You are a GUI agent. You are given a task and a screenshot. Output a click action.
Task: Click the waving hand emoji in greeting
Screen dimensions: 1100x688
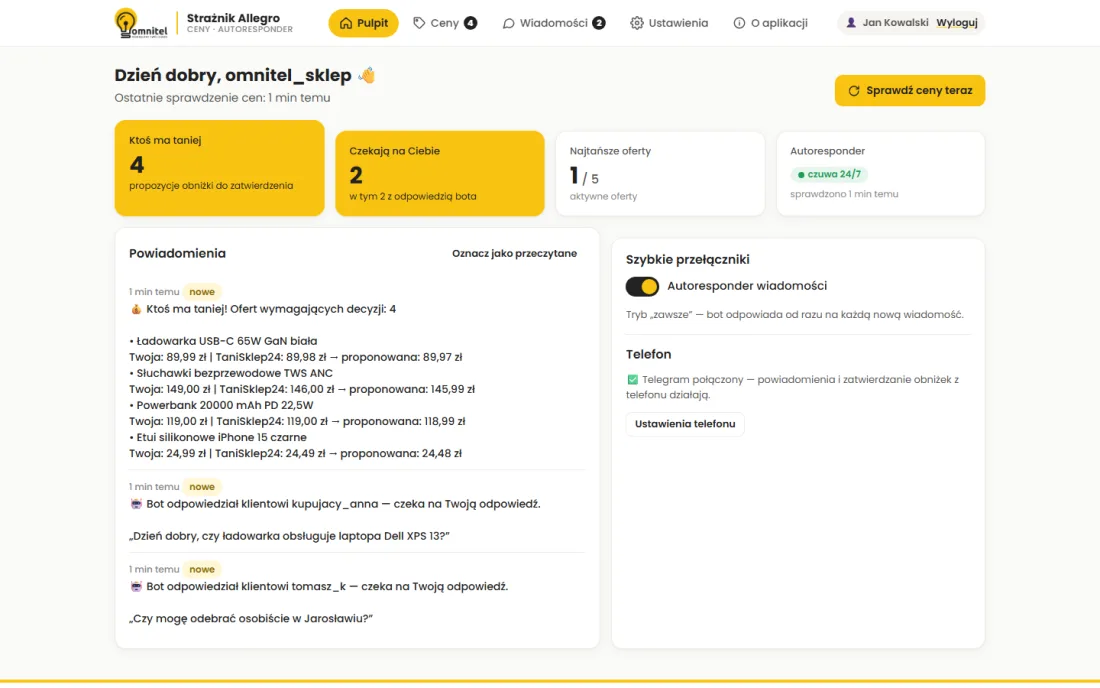coord(366,75)
